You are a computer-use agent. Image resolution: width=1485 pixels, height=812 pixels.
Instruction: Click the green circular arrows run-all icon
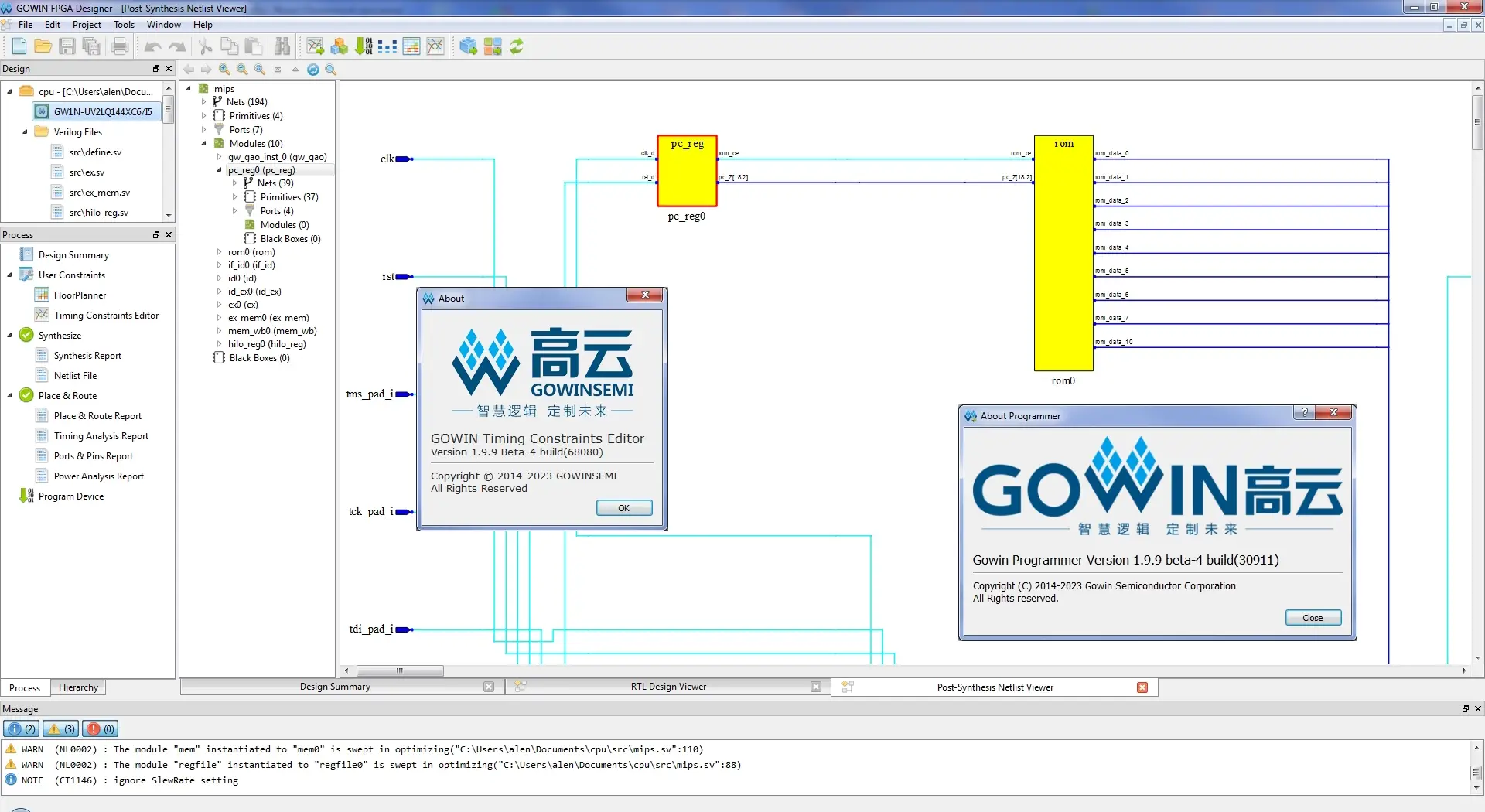tap(517, 46)
